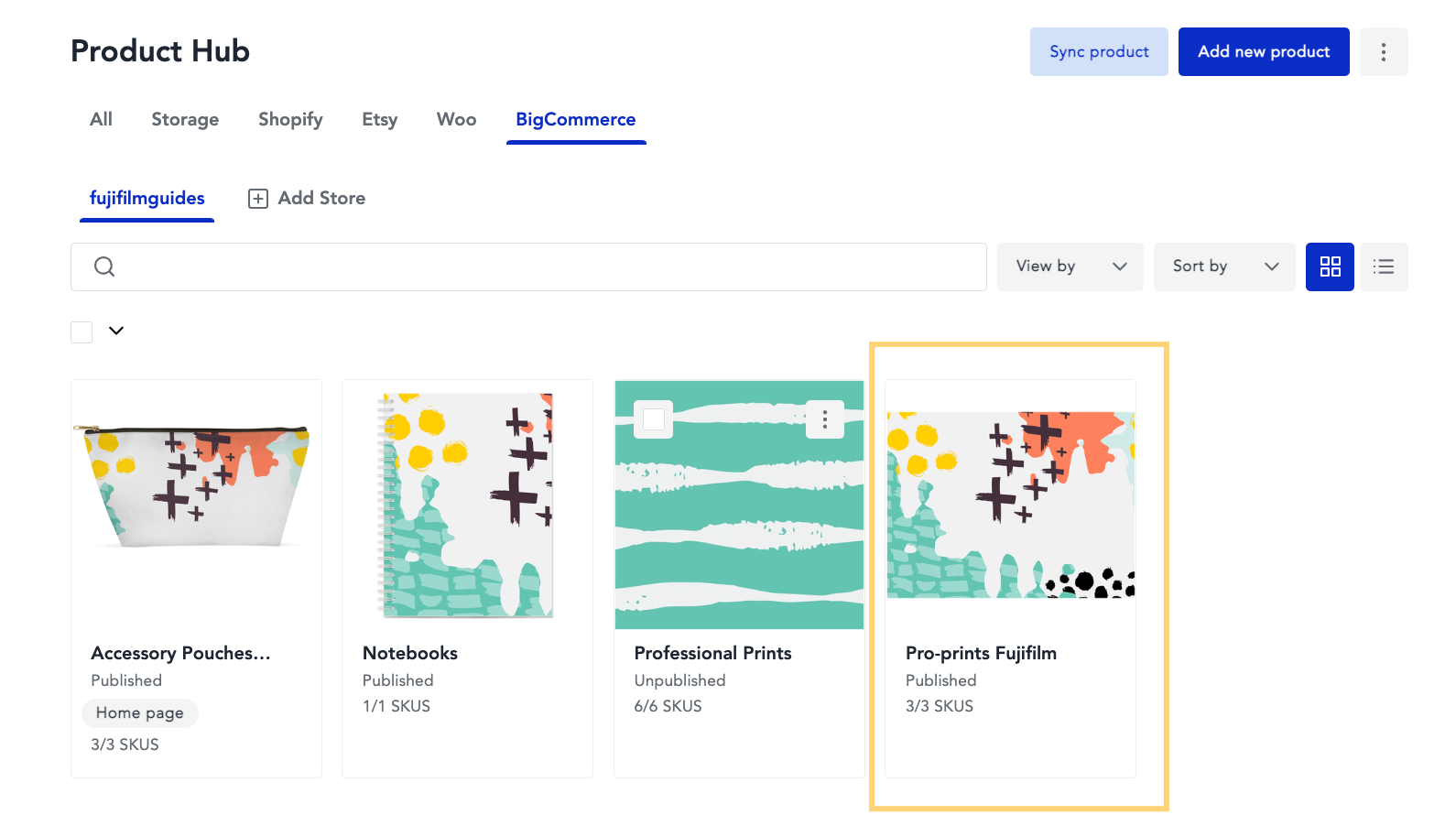Select the fujifilmguides store tab
This screenshot has width=1456, height=826.
tap(147, 198)
